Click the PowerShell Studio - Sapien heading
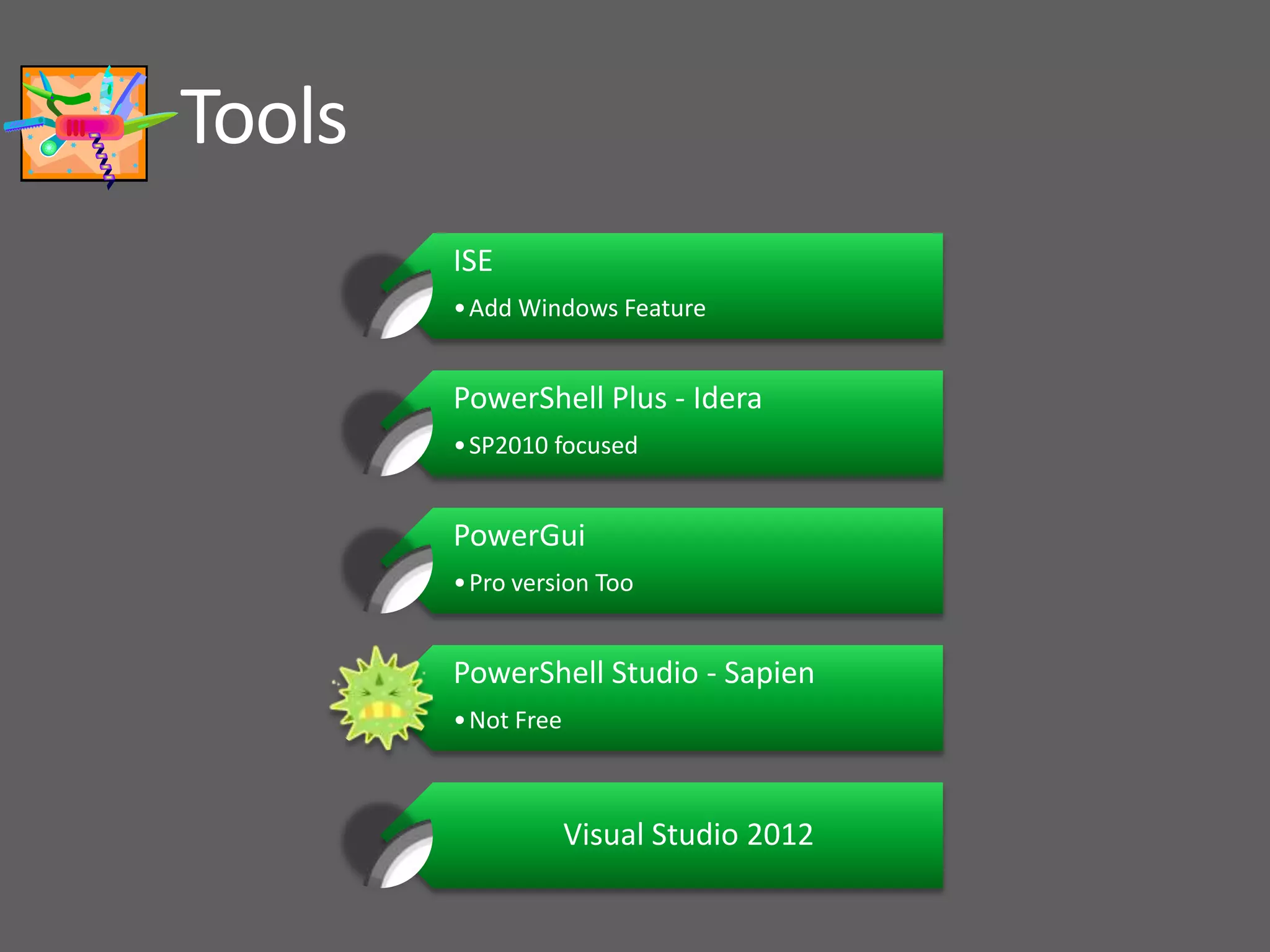The image size is (1270, 952). pyautogui.click(x=634, y=673)
